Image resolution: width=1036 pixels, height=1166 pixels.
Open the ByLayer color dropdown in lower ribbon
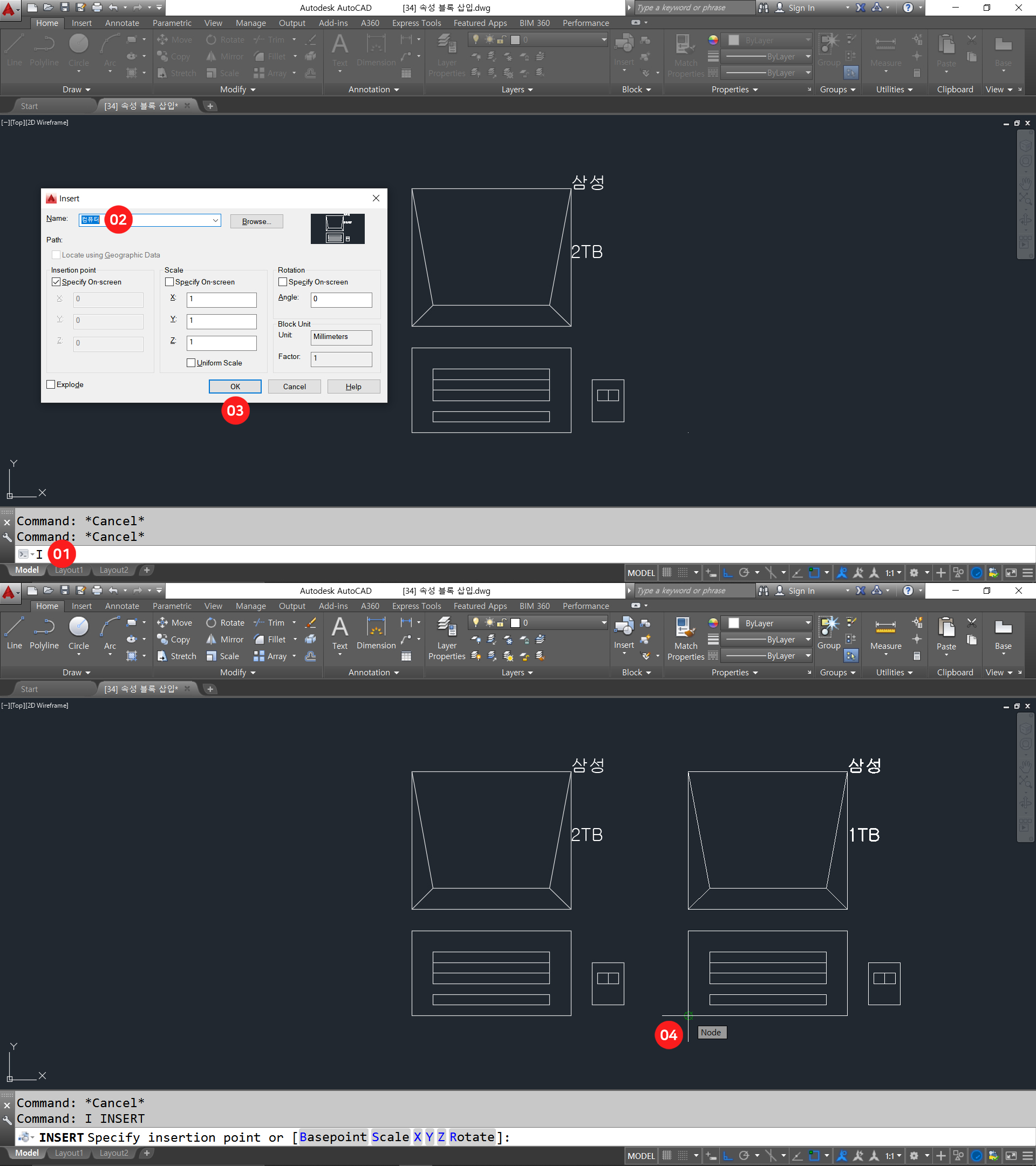tap(808, 623)
